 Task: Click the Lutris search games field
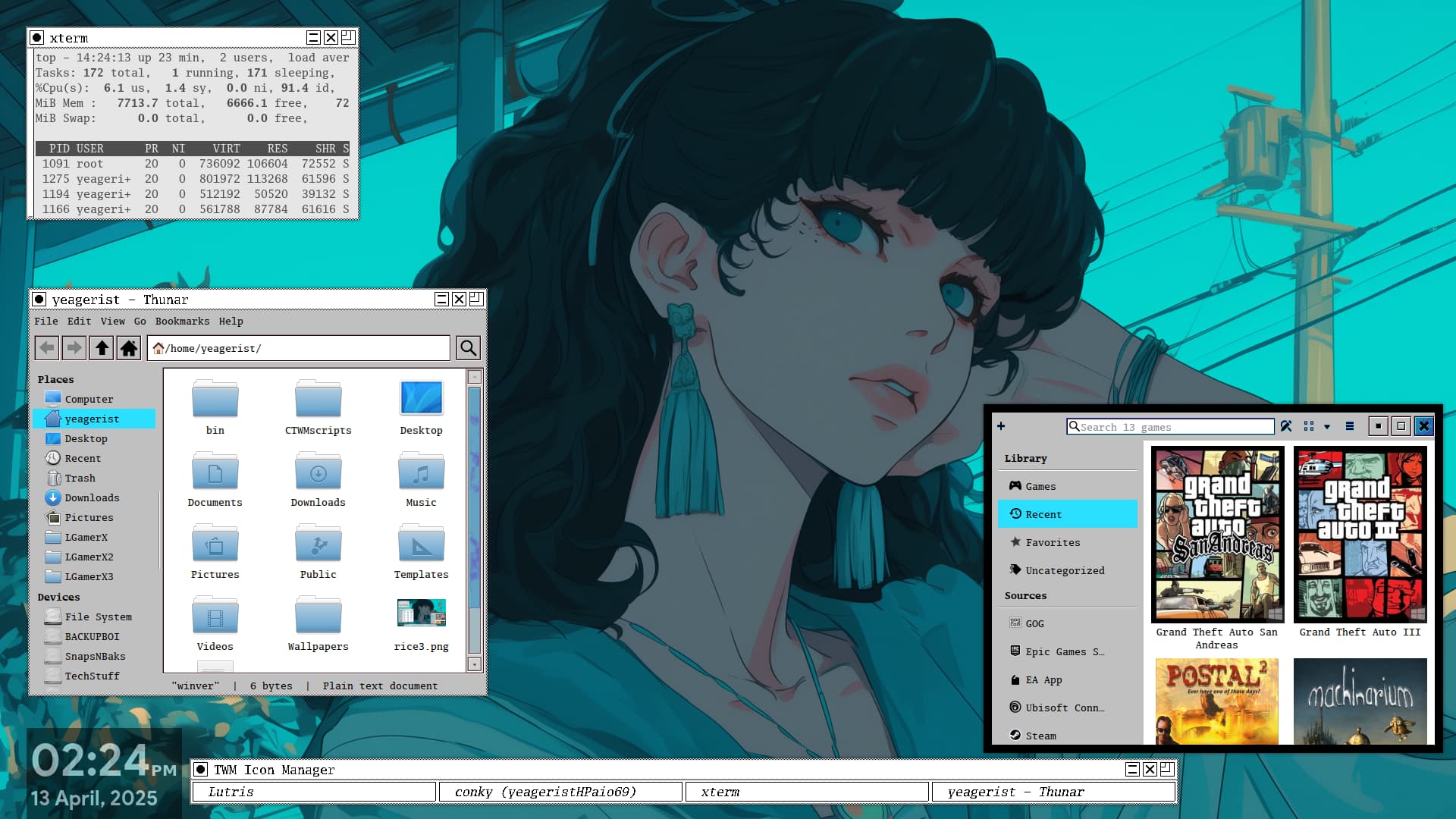[x=1170, y=427]
